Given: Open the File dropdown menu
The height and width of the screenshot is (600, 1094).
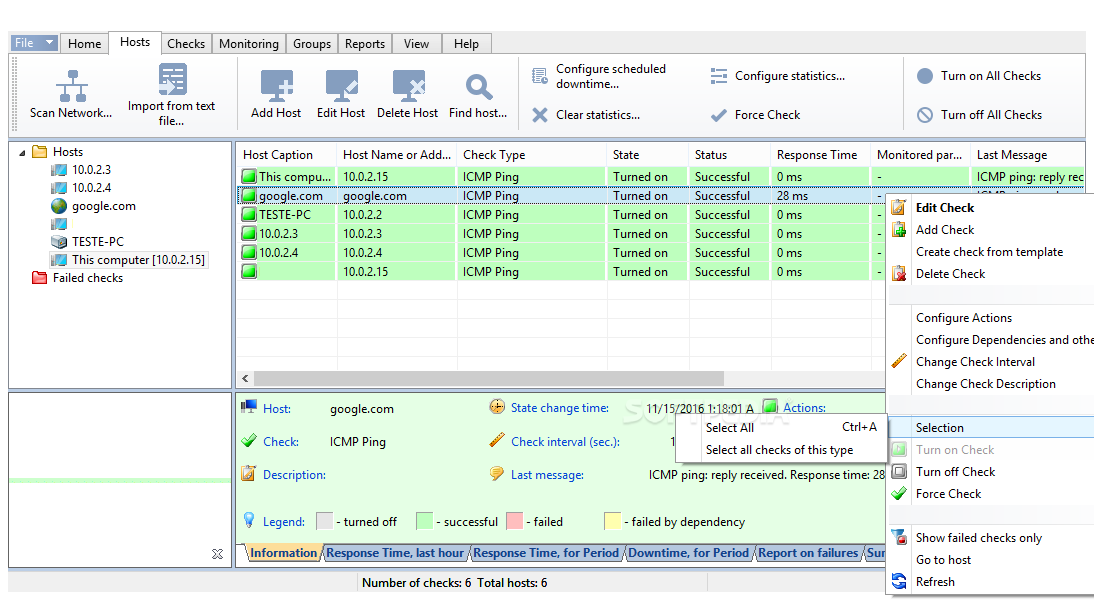Looking at the screenshot, I should click(x=33, y=43).
